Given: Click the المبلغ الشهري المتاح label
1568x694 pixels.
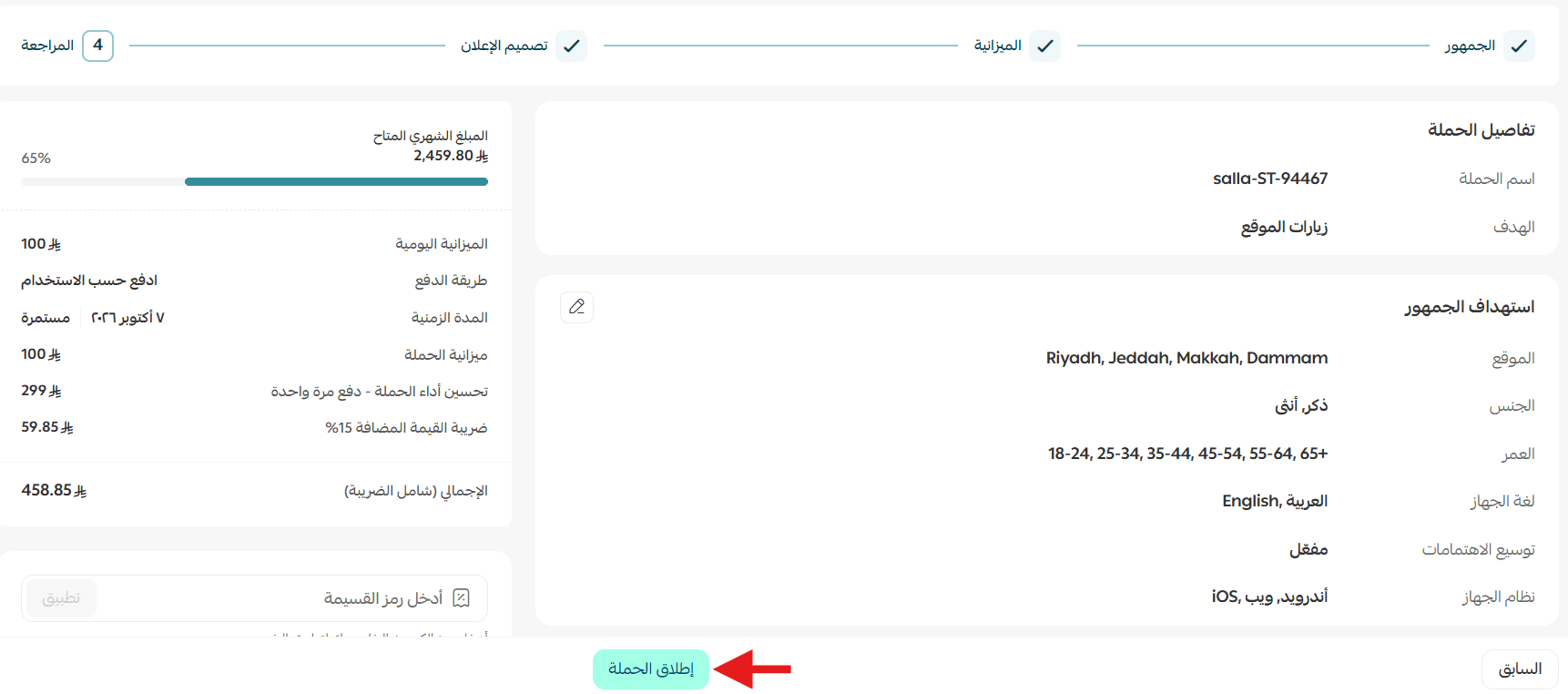Looking at the screenshot, I should (431, 137).
